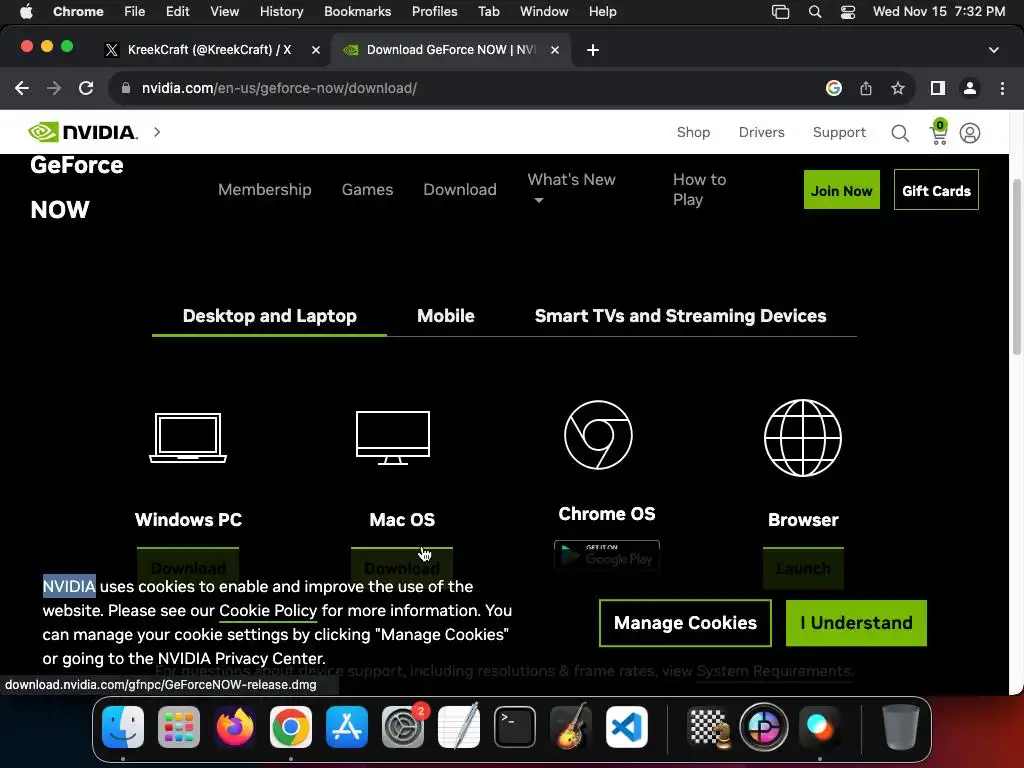Image resolution: width=1024 pixels, height=768 pixels.
Task: Toggle the Chrome side panel icon
Action: pyautogui.click(x=938, y=88)
